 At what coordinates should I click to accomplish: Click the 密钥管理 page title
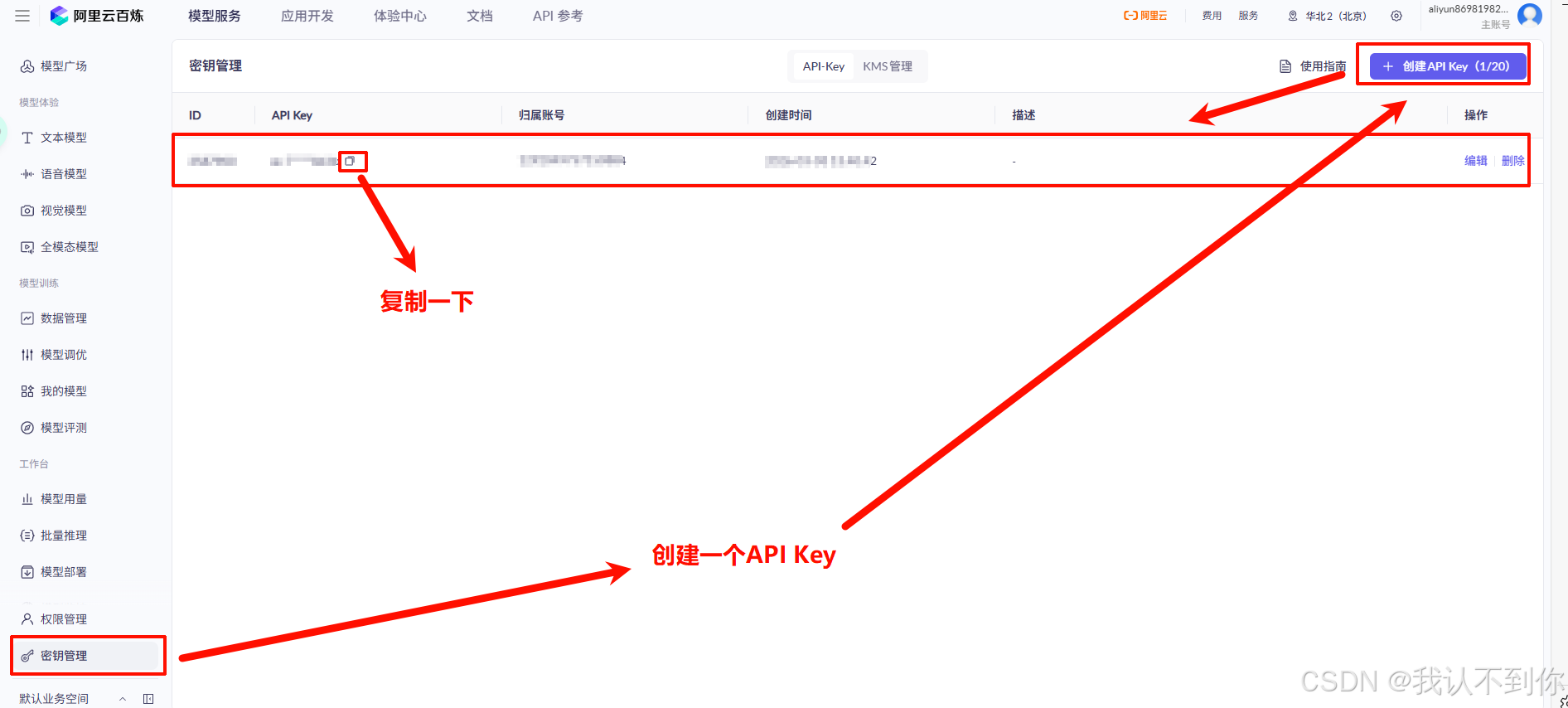coord(215,65)
